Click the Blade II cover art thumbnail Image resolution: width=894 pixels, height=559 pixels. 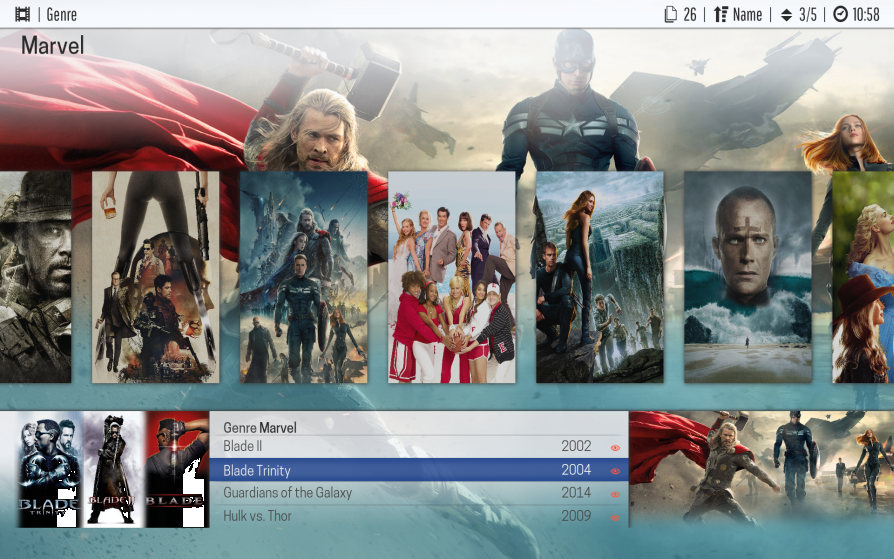114,469
